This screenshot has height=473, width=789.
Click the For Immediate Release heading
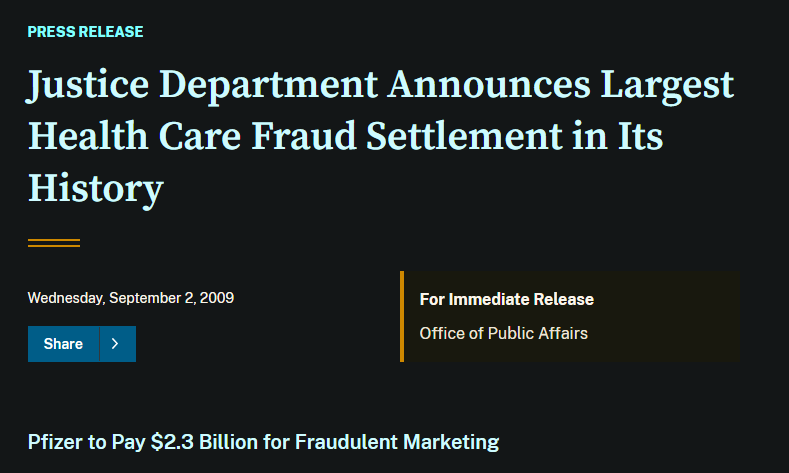point(506,300)
